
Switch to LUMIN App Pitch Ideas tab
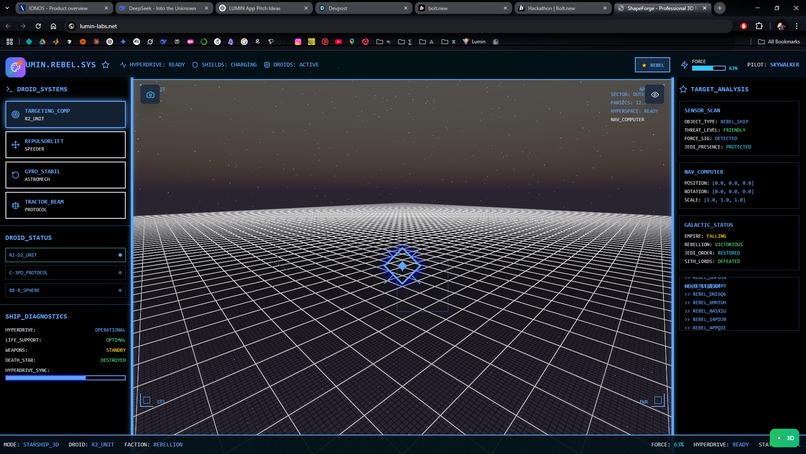click(263, 8)
